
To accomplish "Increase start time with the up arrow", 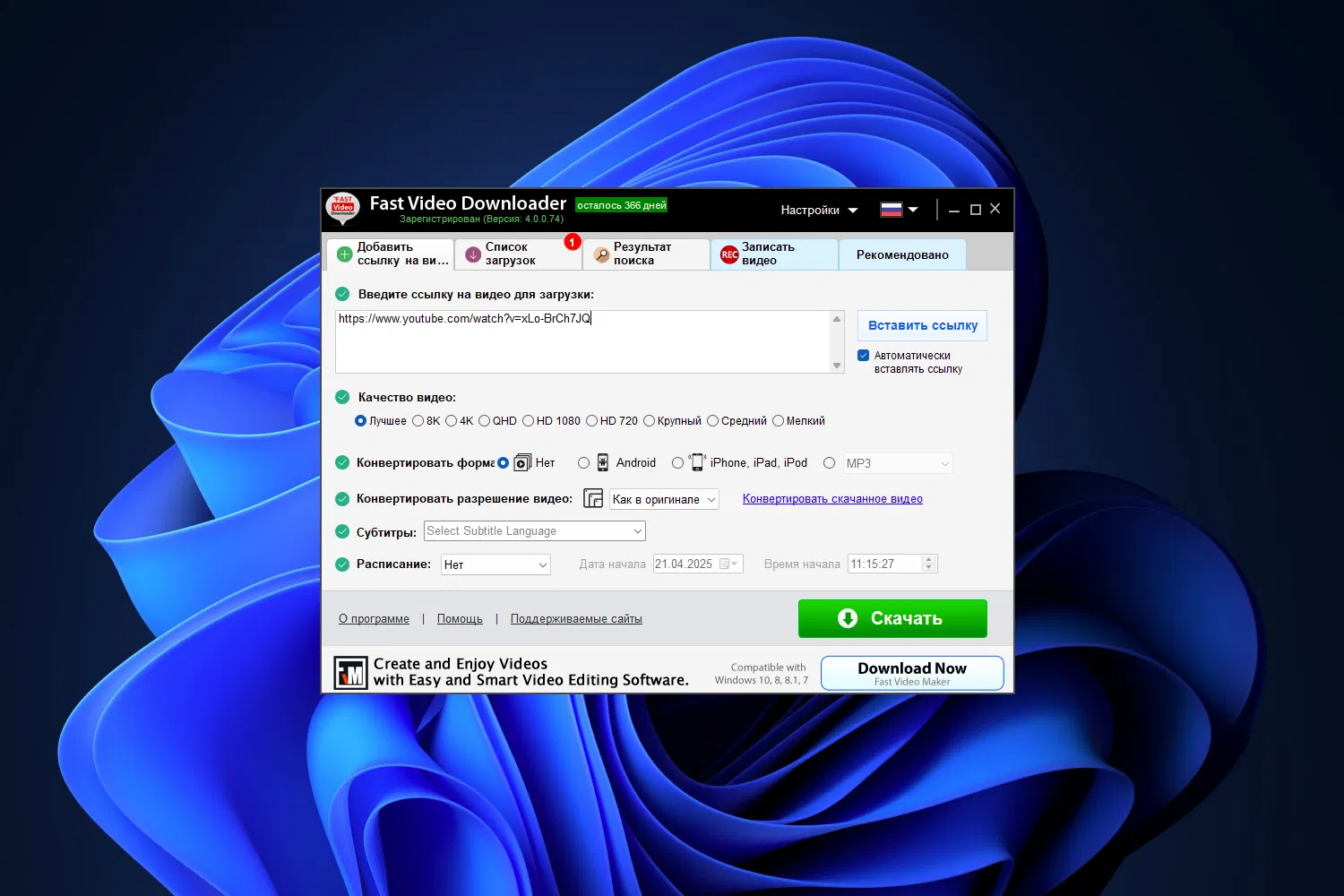I will point(929,559).
